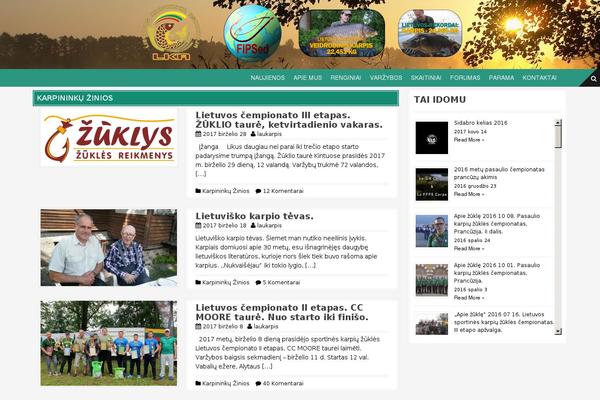600x400 pixels.
Task: Click thumbnail for Apie žūklę 2016 10 08
Action: point(432,231)
